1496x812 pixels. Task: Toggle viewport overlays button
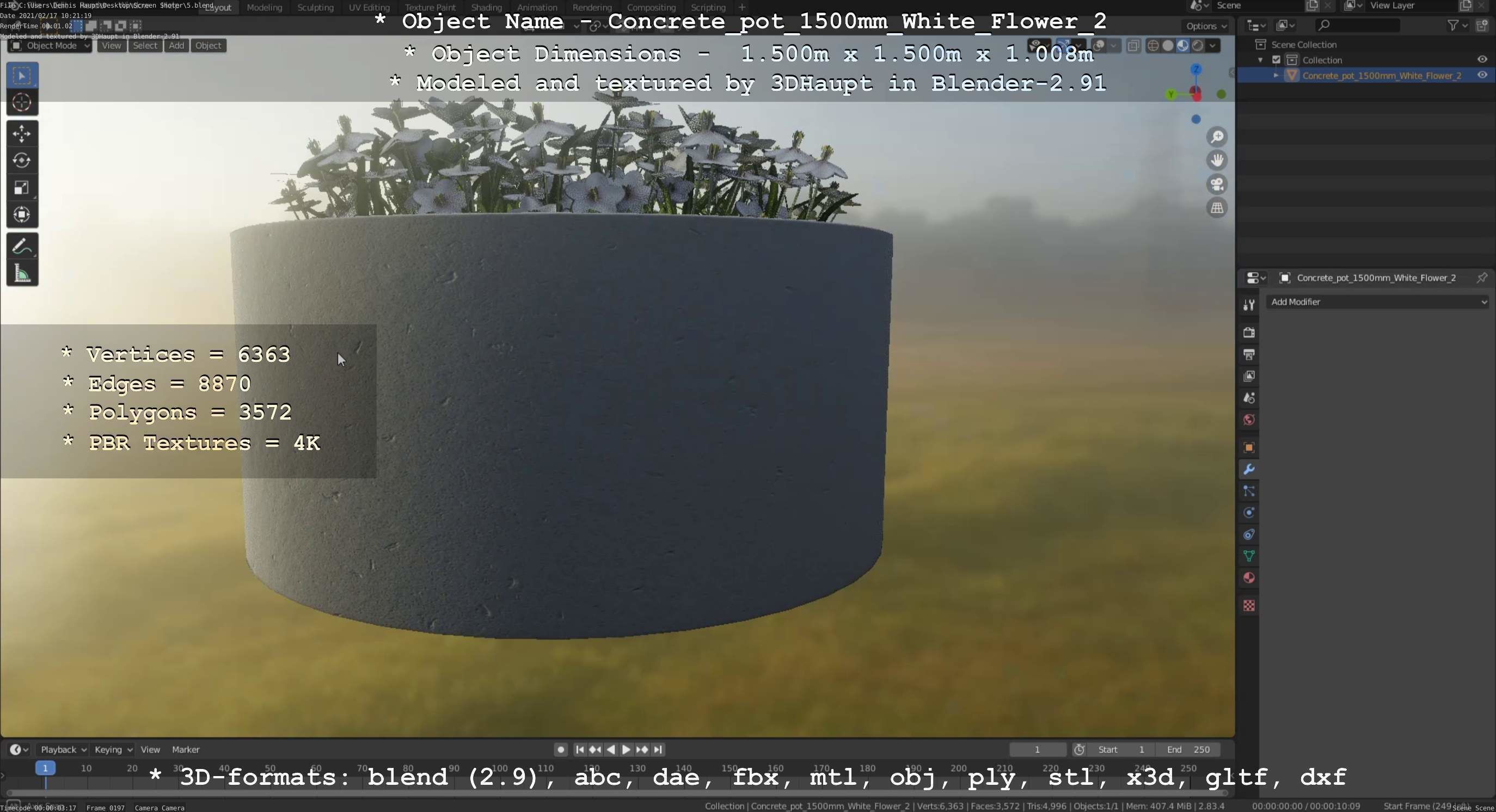point(1099,46)
